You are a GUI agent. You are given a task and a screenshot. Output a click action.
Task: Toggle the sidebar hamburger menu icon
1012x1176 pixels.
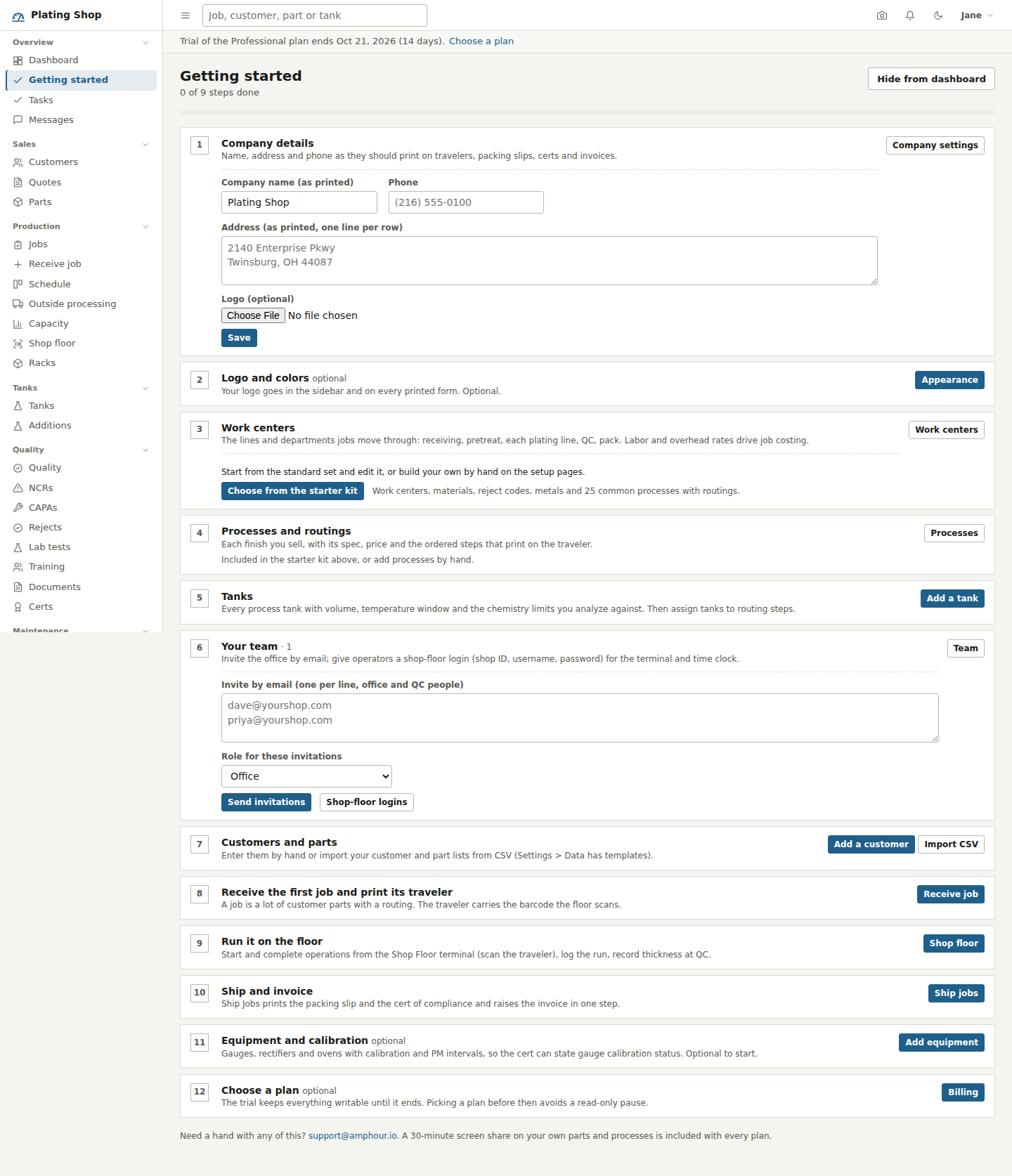click(186, 15)
